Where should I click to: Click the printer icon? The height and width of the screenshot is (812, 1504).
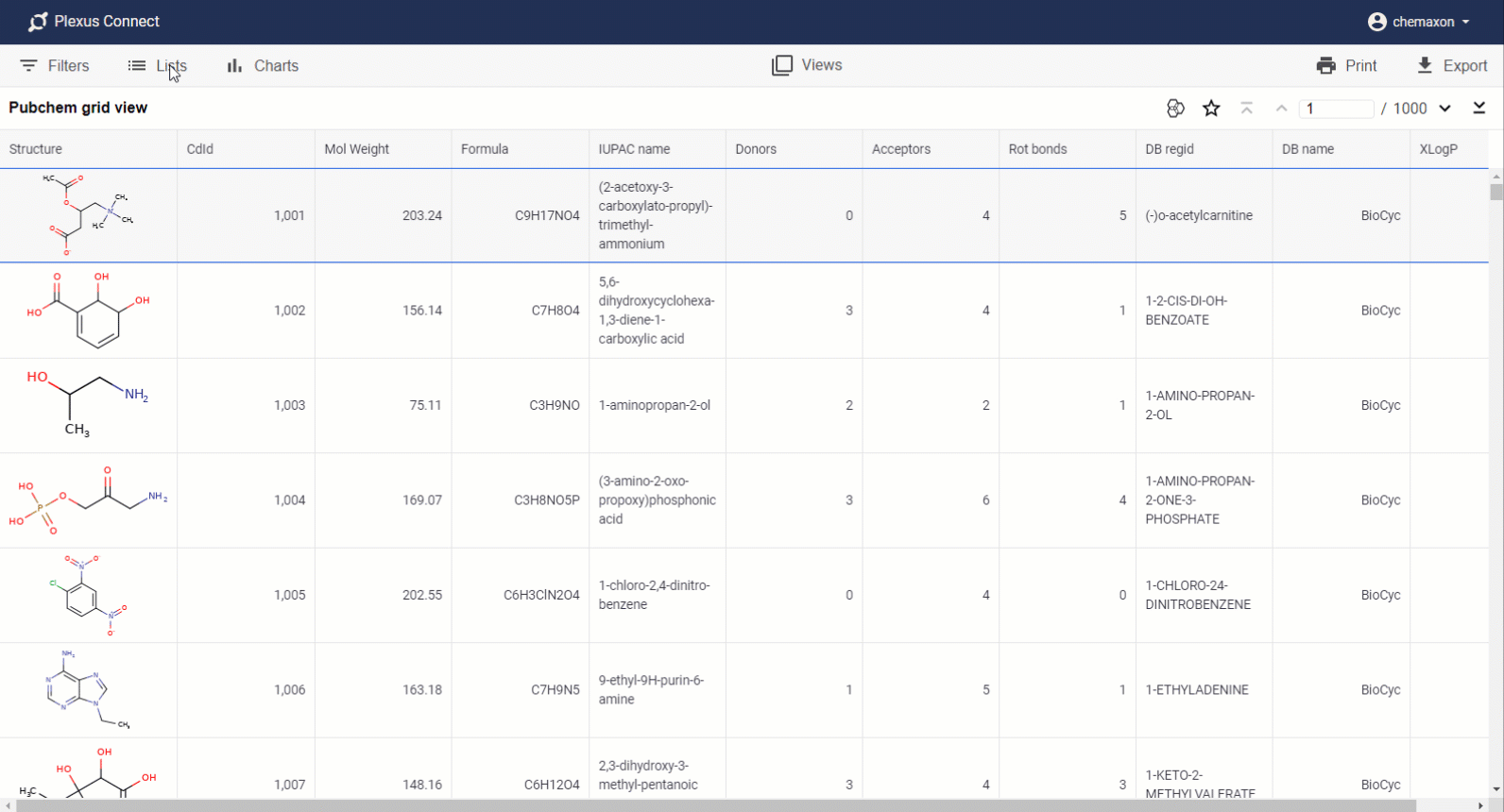(x=1326, y=66)
